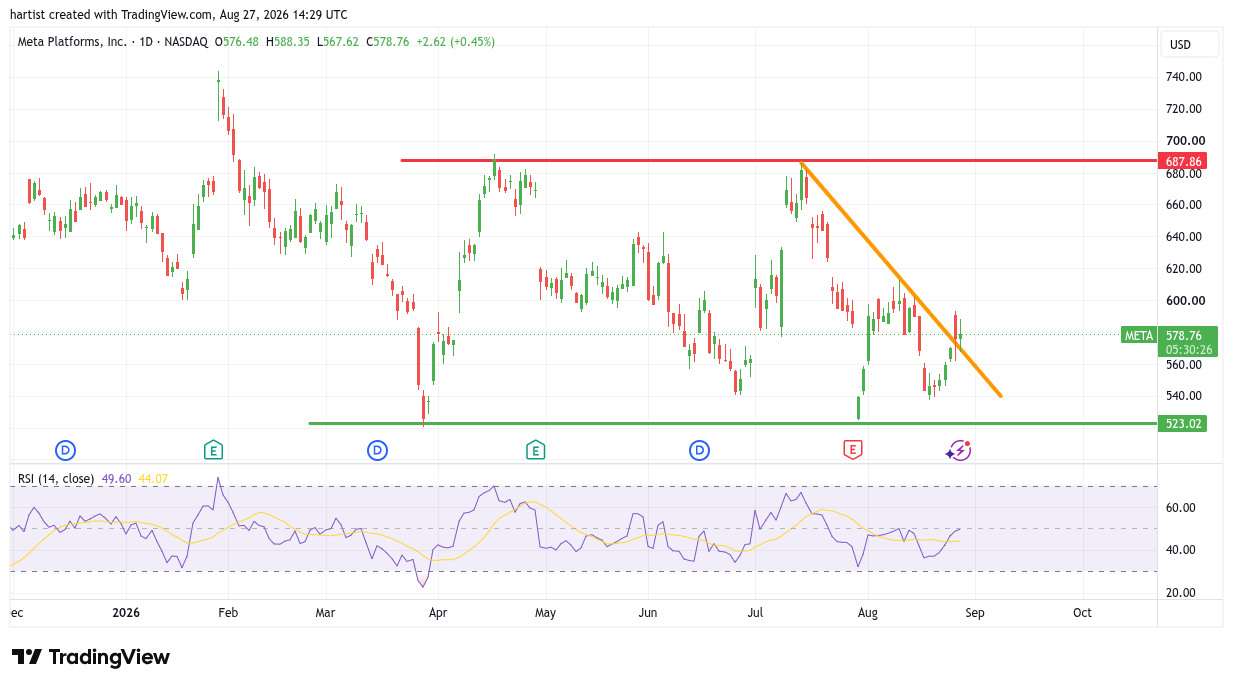The height and width of the screenshot is (687, 1233).
Task: Click the RSI moving average value 44.07
Action: tap(153, 479)
